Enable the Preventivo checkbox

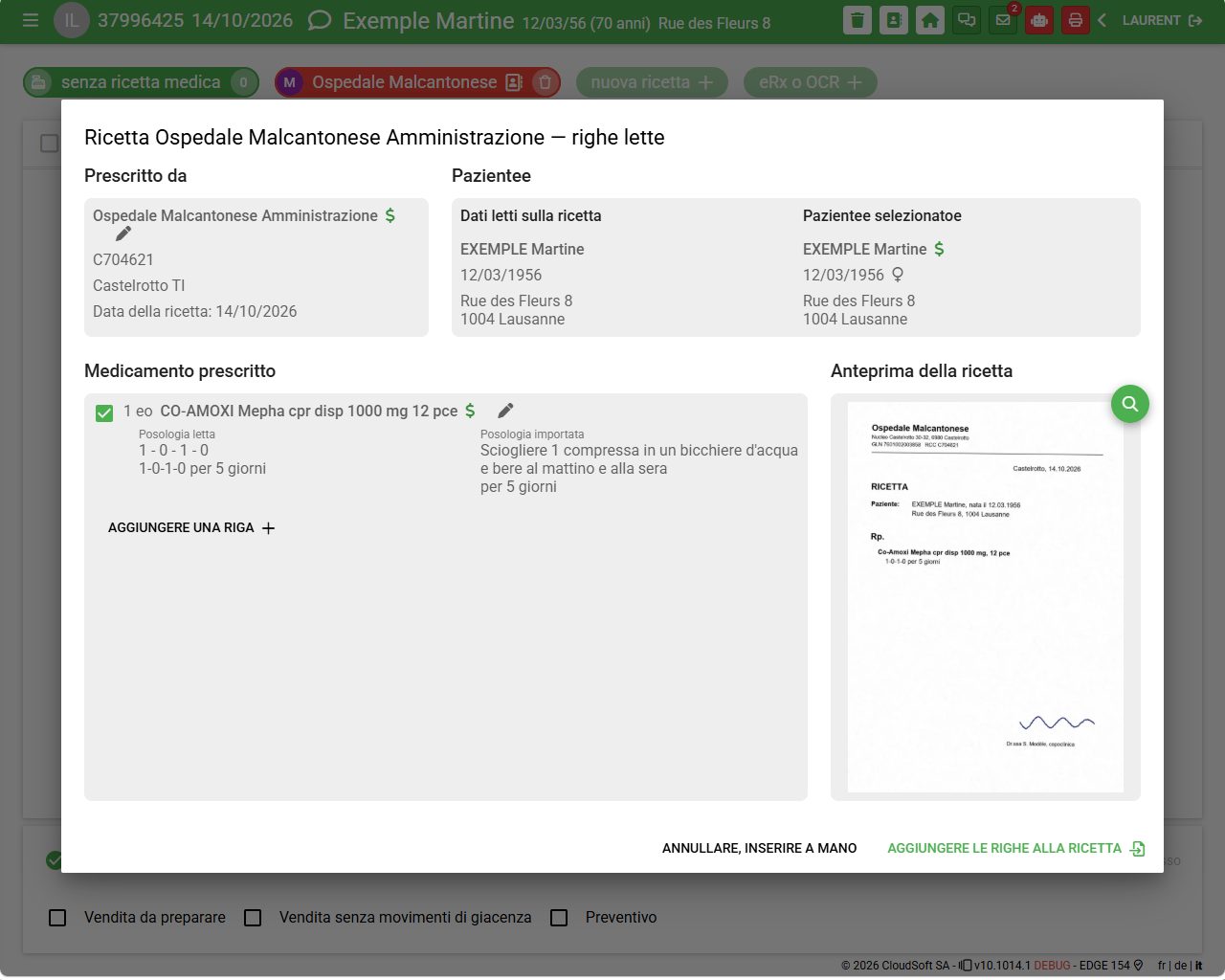[559, 918]
